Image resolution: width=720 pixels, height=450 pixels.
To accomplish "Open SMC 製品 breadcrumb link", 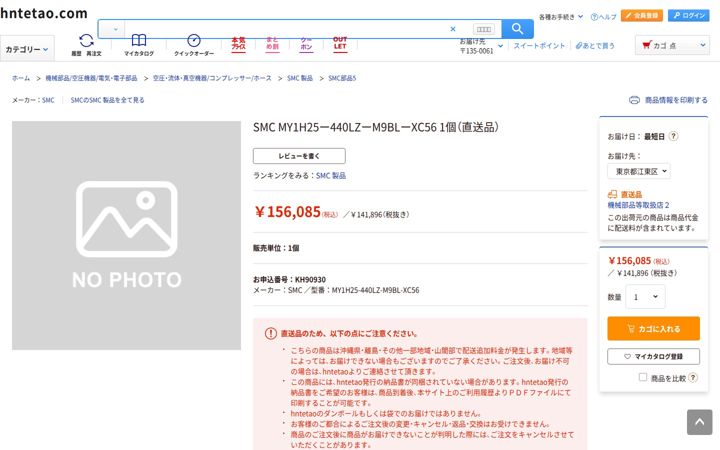I will coord(300,78).
